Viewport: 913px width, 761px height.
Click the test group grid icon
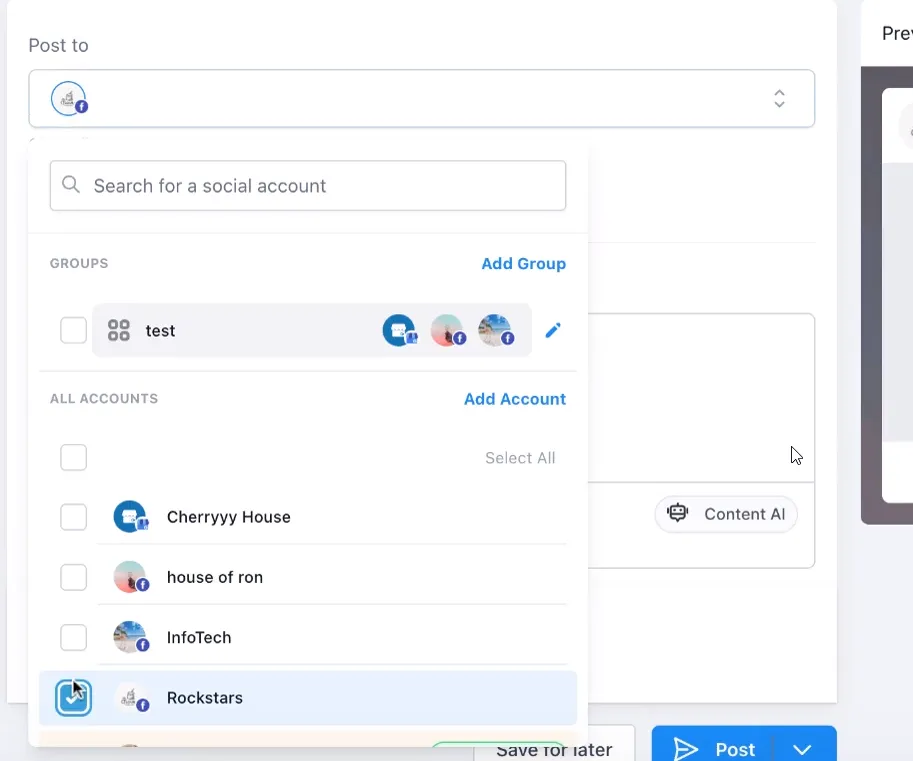tap(119, 330)
